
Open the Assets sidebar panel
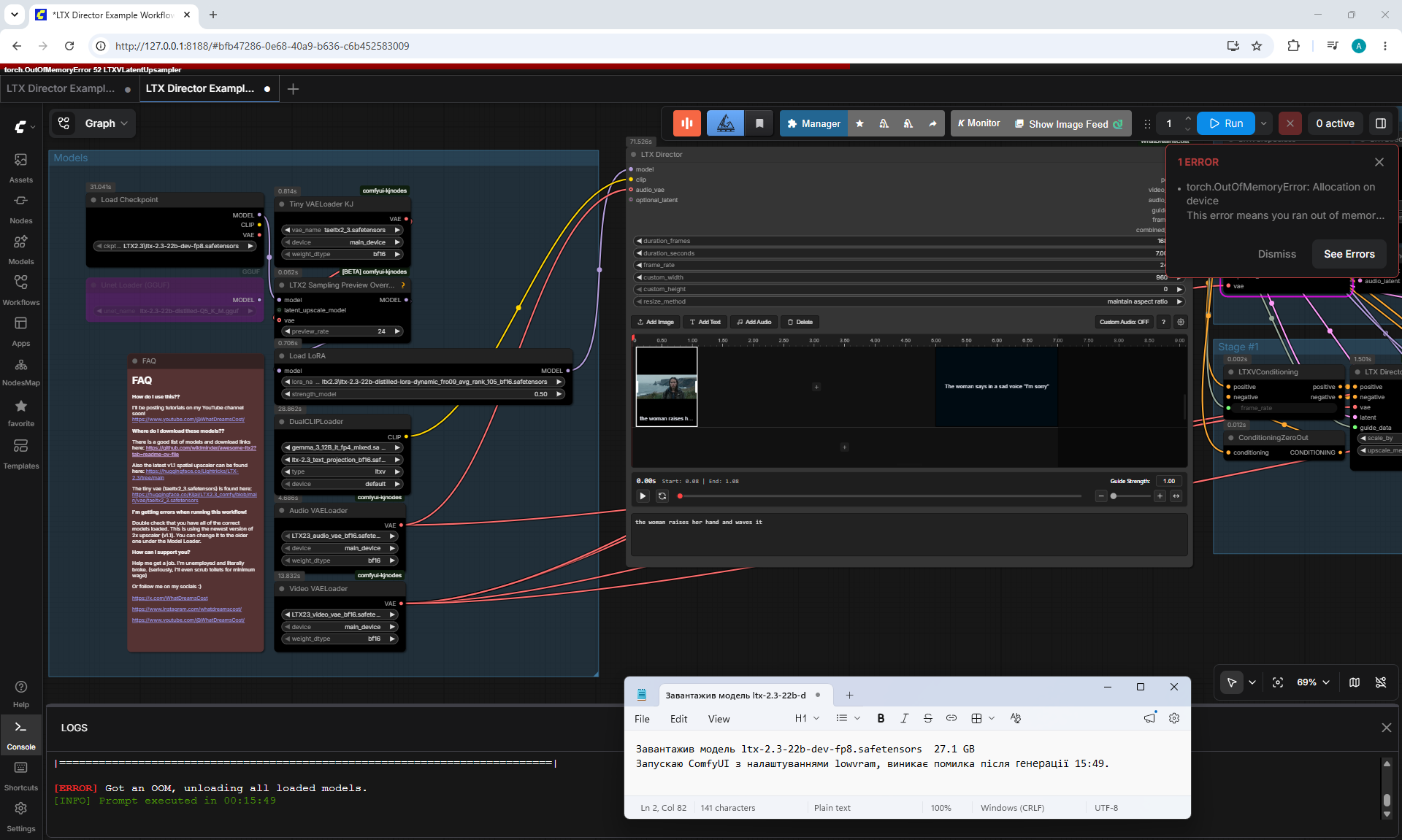pyautogui.click(x=21, y=167)
